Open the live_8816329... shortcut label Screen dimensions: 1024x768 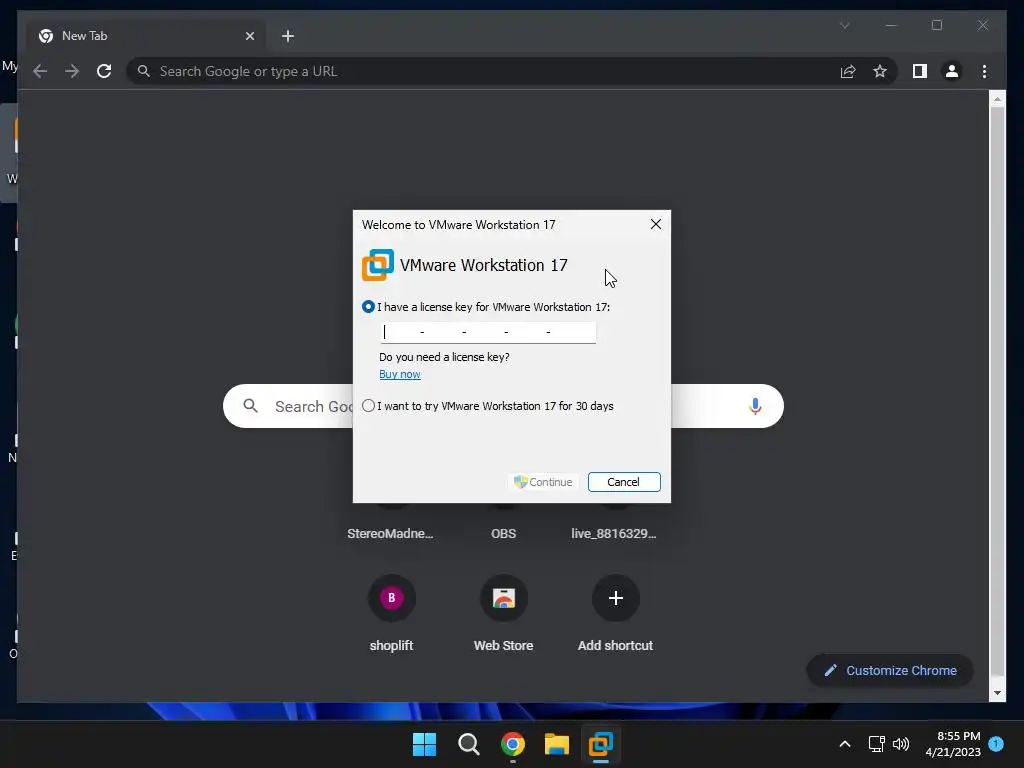coord(614,534)
